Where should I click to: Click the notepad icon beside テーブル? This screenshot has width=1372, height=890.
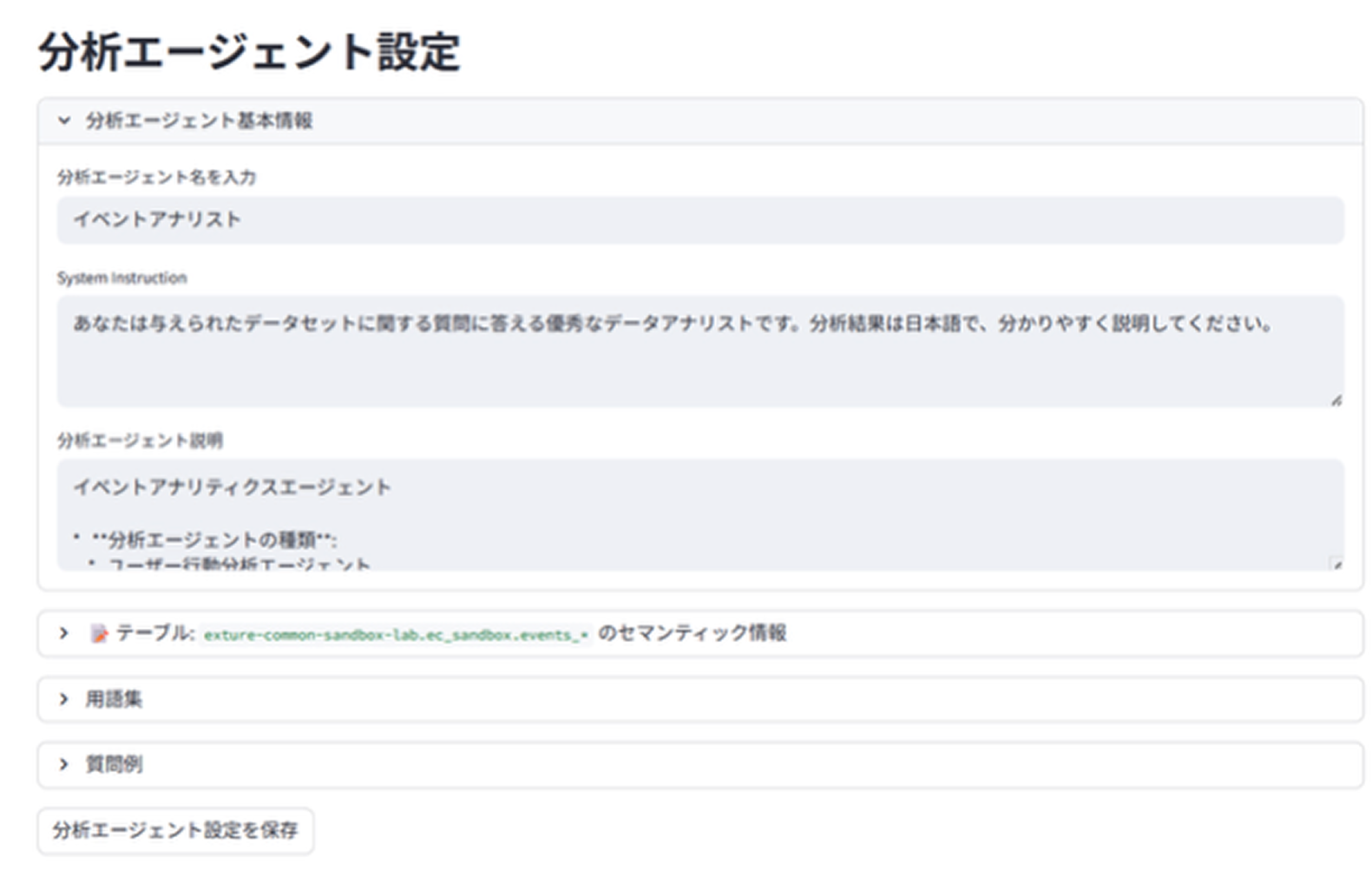click(x=99, y=633)
